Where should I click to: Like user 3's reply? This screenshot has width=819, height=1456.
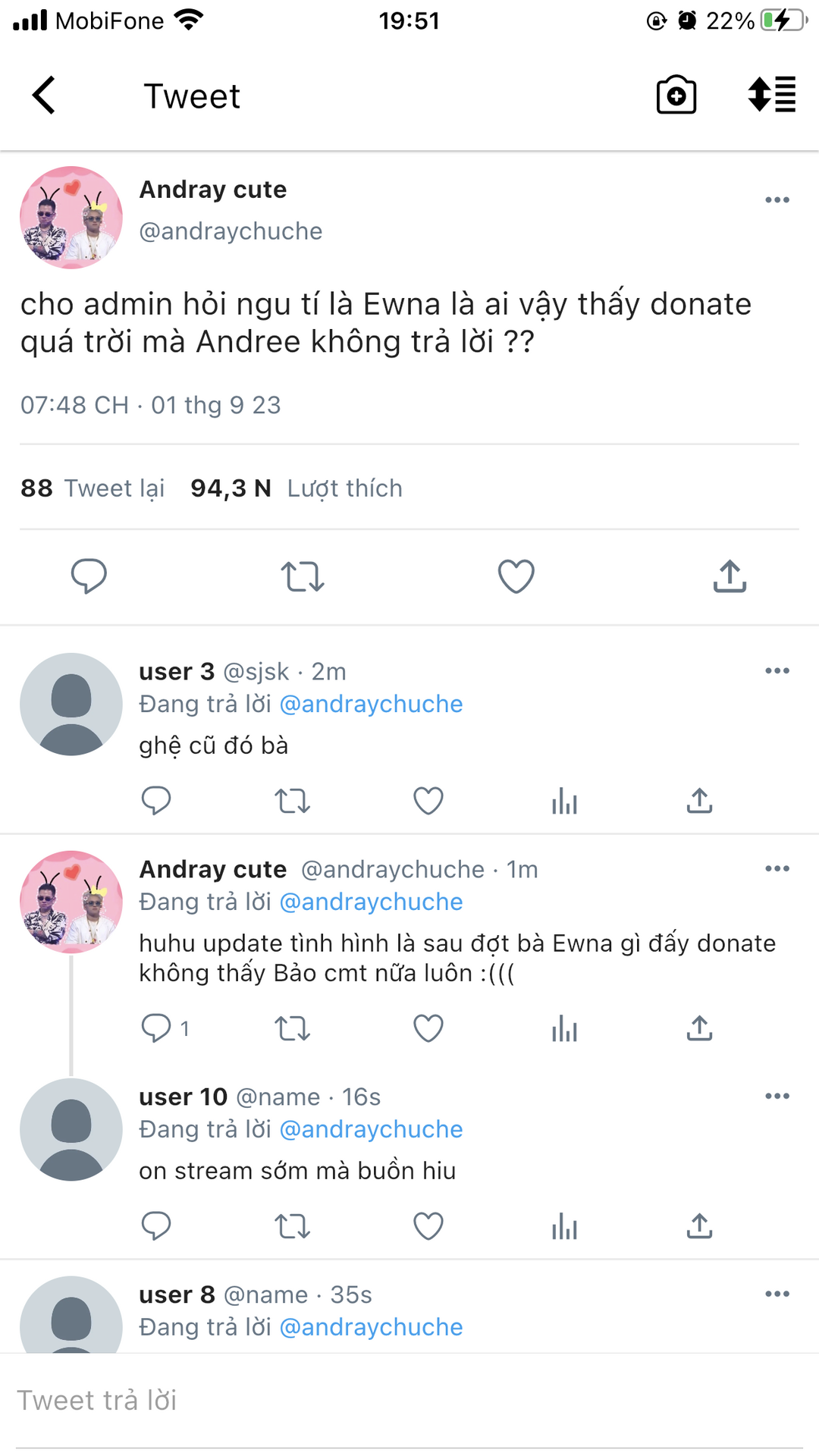428,801
